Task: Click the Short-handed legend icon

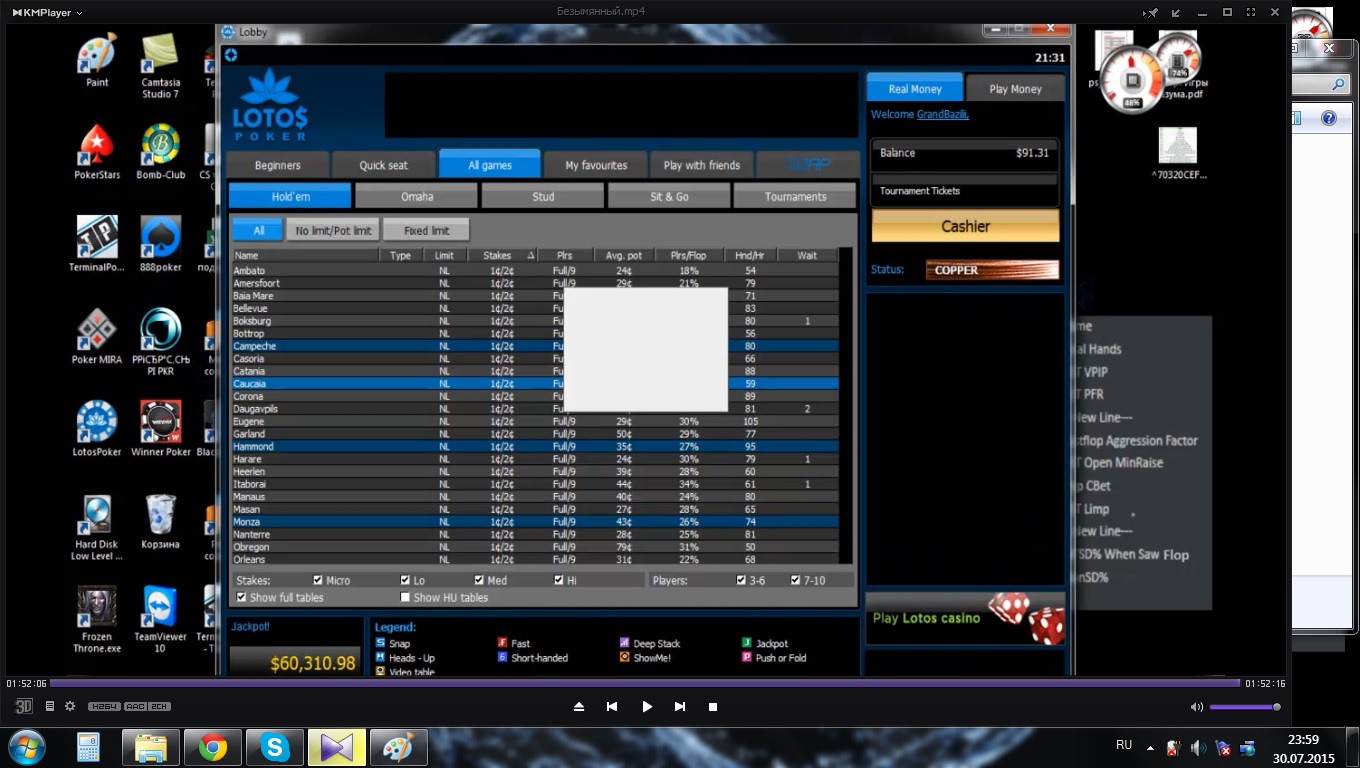Action: click(x=502, y=657)
